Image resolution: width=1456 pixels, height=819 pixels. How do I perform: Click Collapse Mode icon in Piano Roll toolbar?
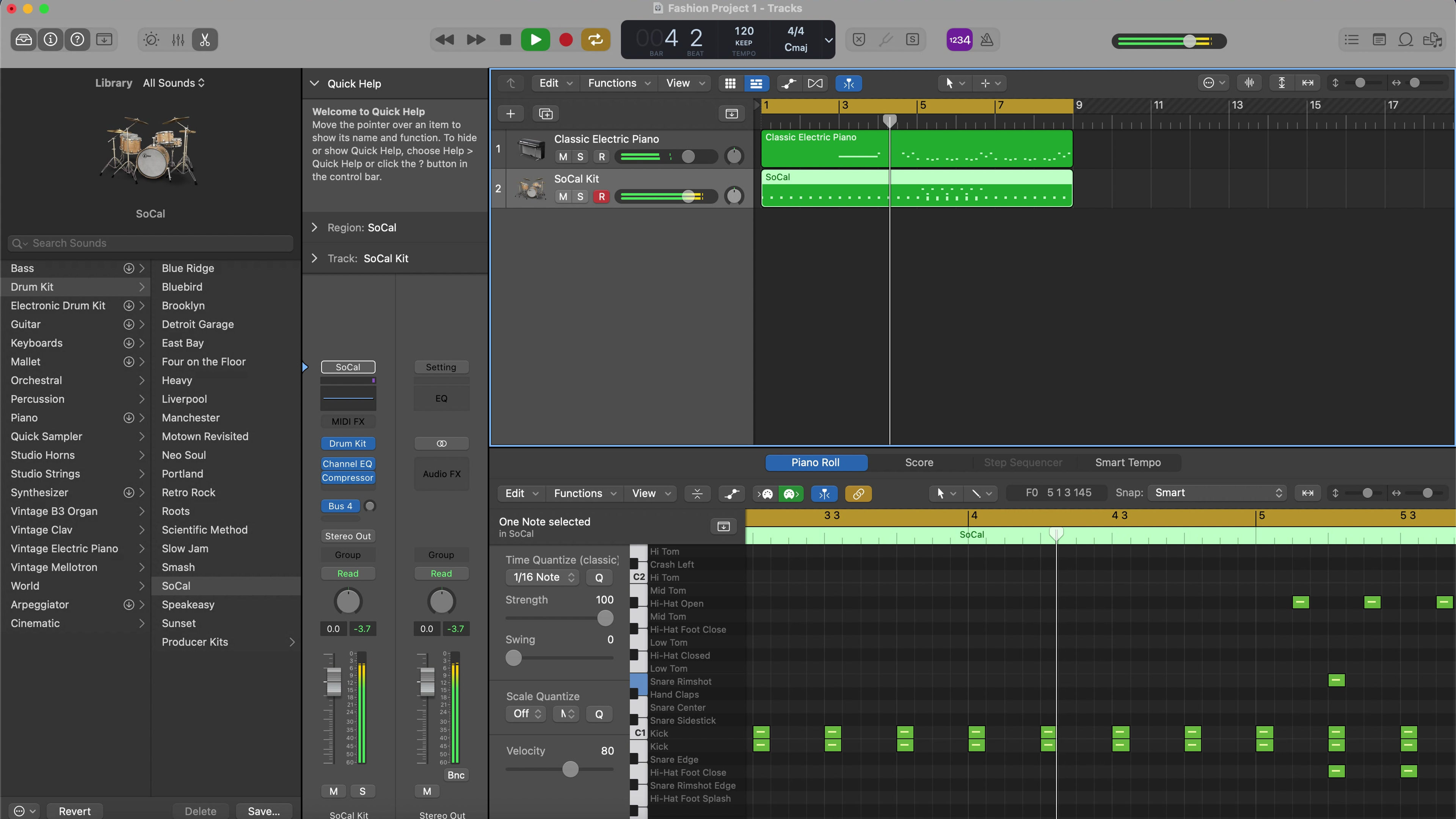pyautogui.click(x=697, y=493)
